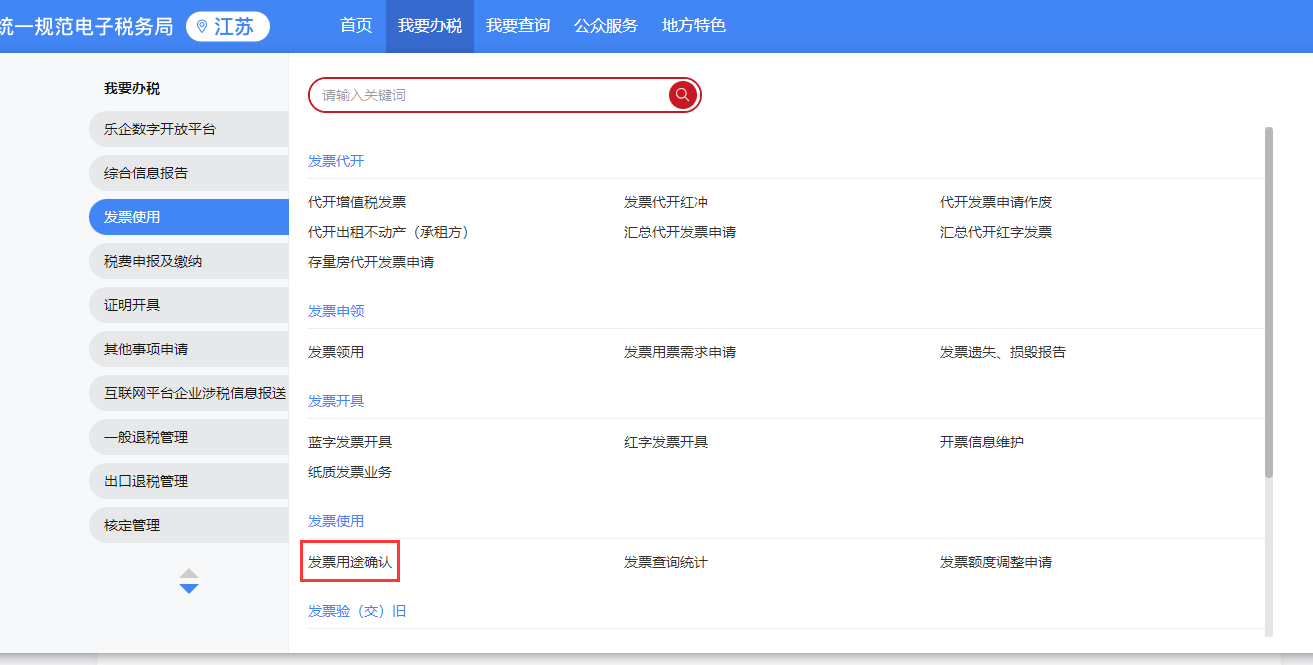The image size is (1313, 665).
Task: Click the red search magnifier icon
Action: [683, 95]
